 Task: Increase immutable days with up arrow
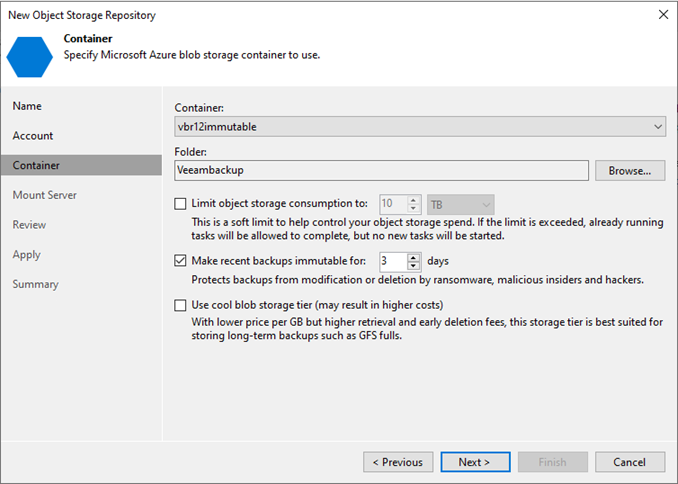pos(414,257)
